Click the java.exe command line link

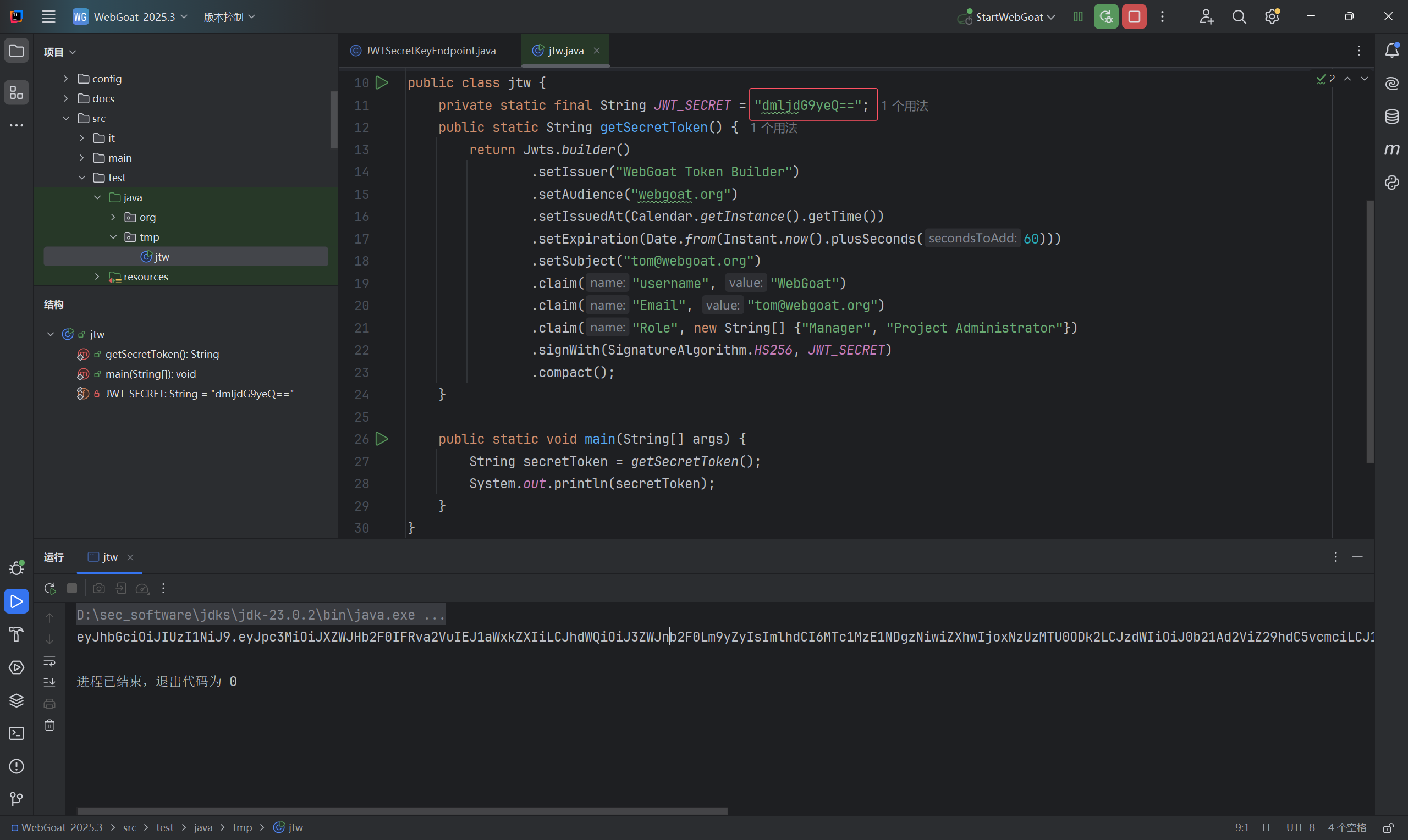tap(261, 615)
